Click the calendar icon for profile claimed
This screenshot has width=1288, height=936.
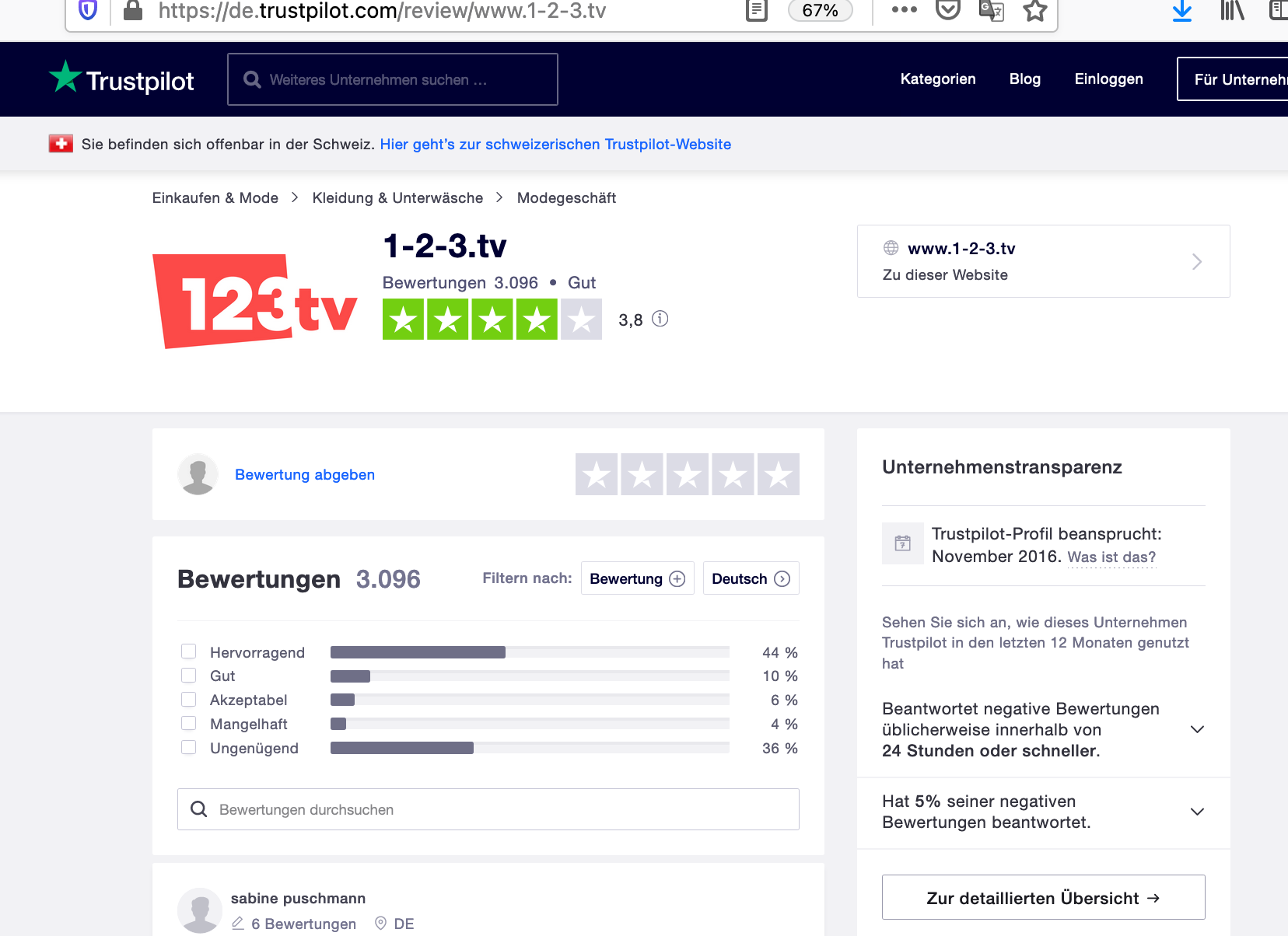903,543
